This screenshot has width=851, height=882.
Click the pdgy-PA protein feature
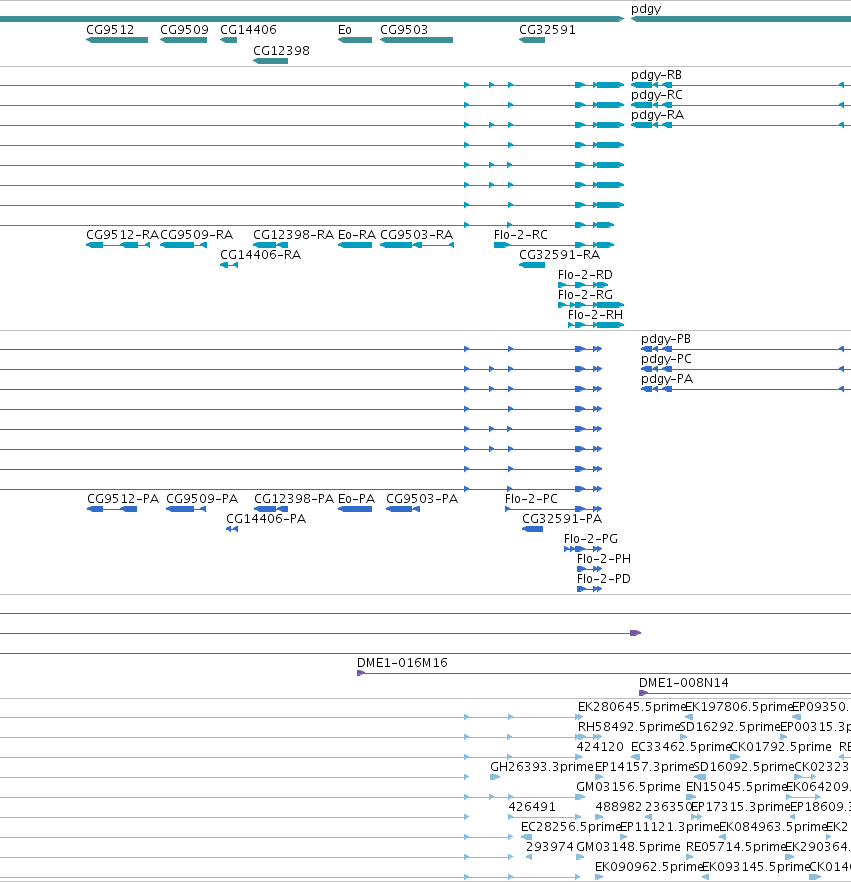click(746, 389)
